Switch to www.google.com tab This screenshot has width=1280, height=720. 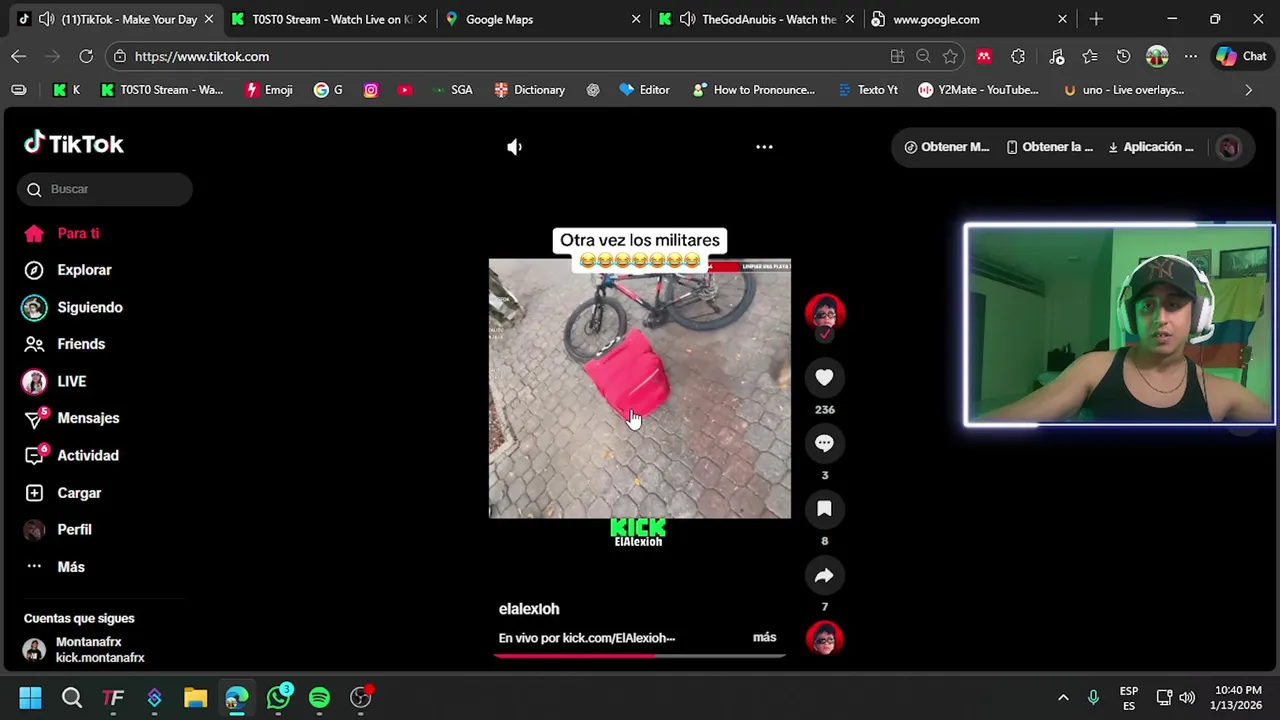click(x=970, y=19)
